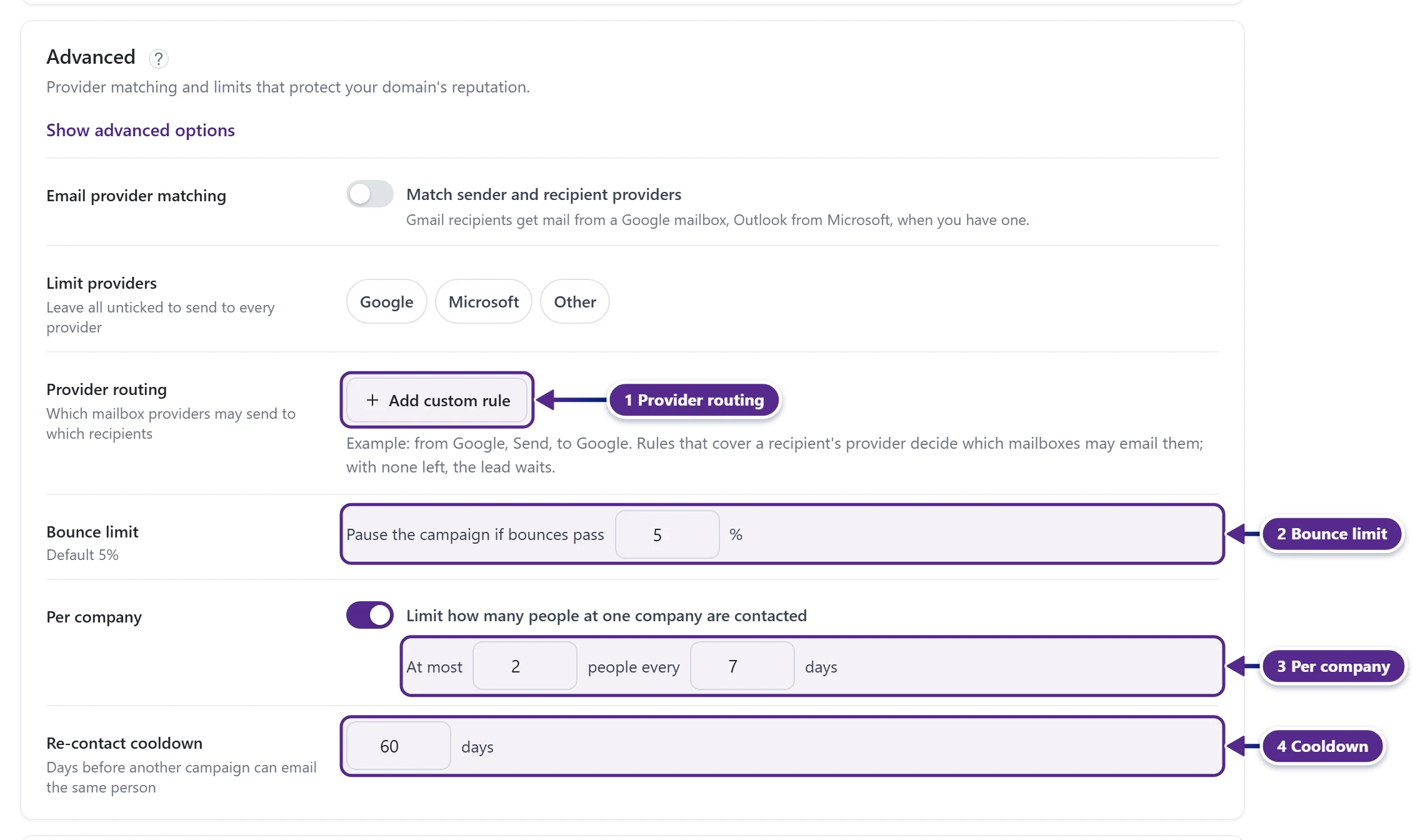Click the people per company count field
The height and width of the screenshot is (840, 1425).
coord(525,666)
